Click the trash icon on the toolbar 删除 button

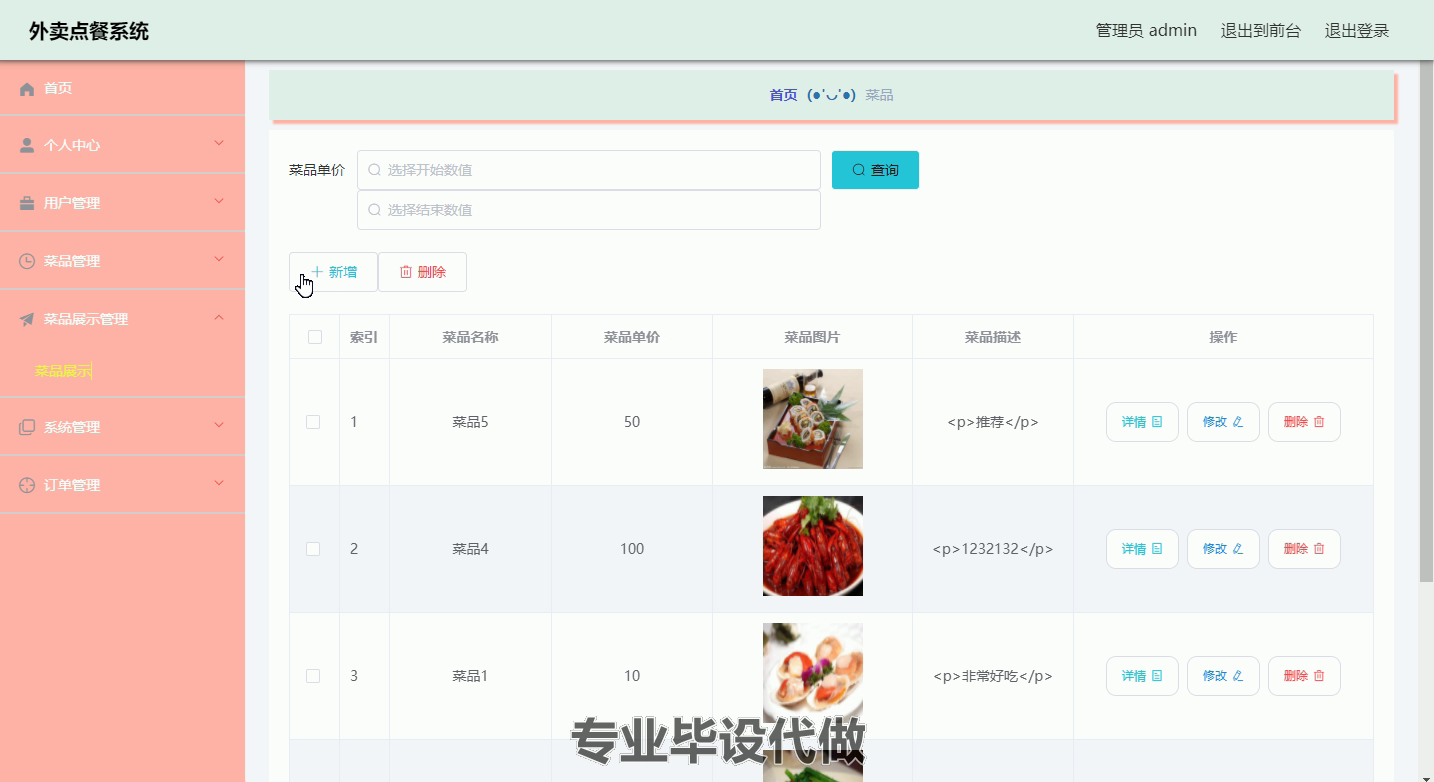click(406, 272)
